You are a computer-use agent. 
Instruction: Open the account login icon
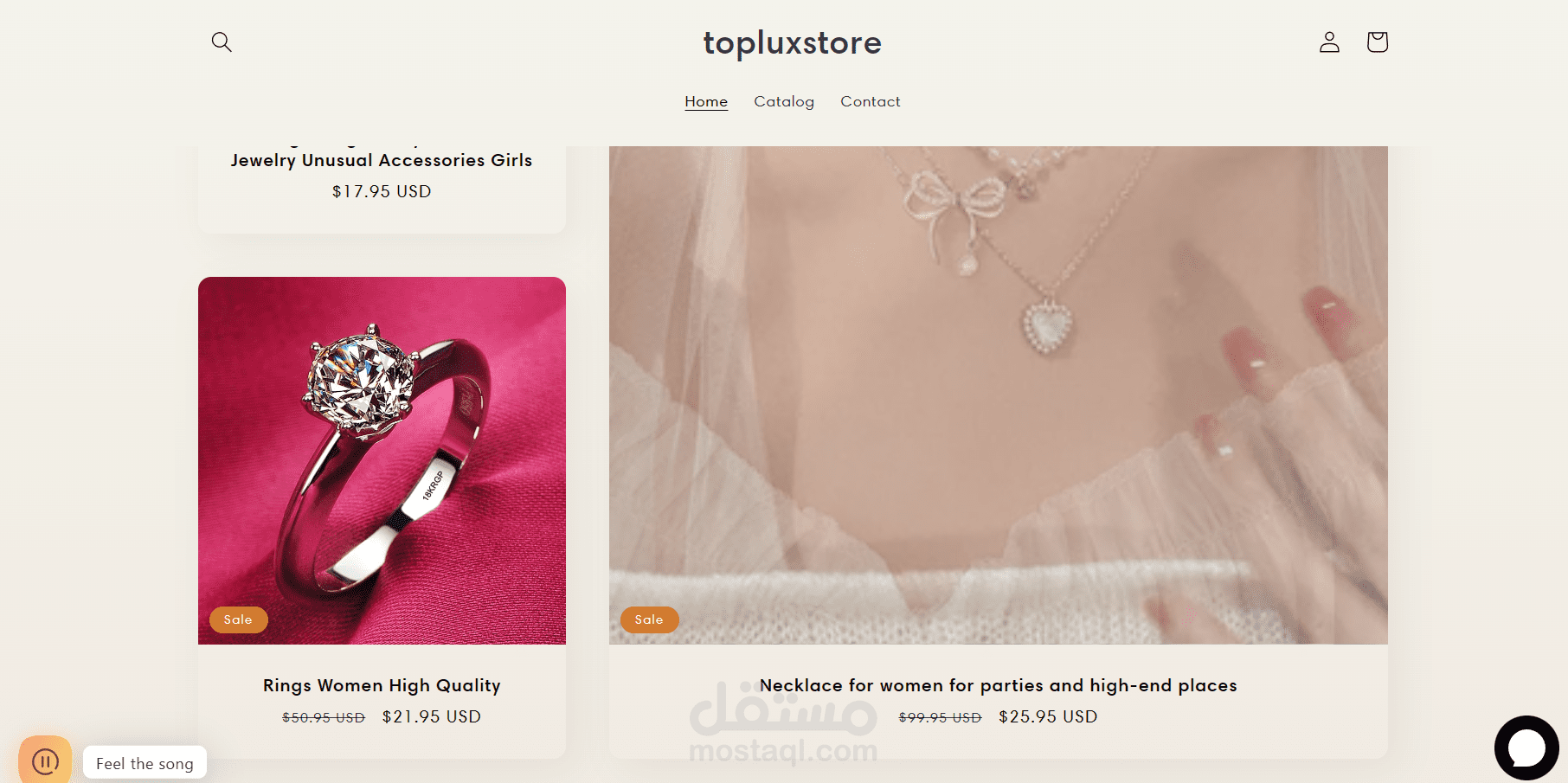point(1329,42)
